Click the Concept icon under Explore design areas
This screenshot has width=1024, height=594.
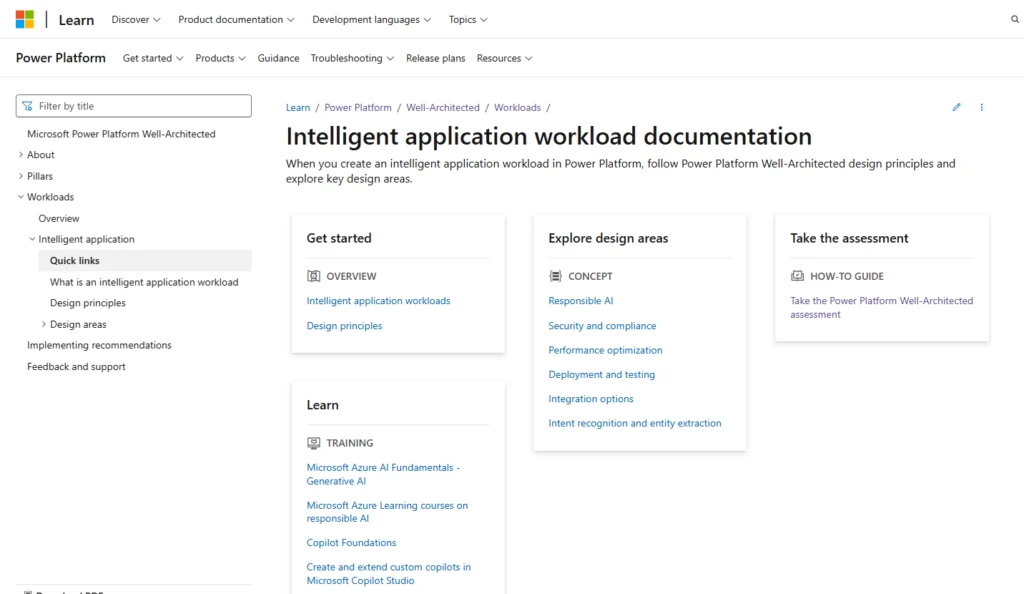(x=556, y=276)
